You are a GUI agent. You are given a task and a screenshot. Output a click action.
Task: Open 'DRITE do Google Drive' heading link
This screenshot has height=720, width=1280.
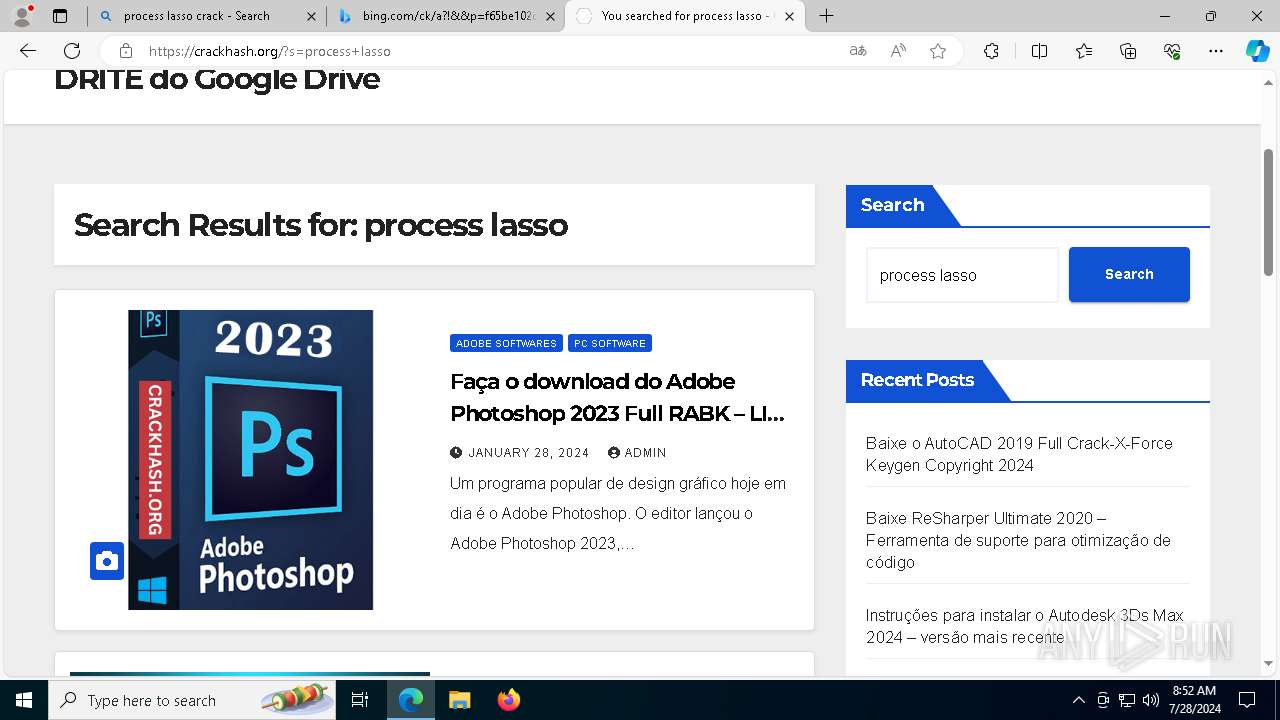pos(217,79)
